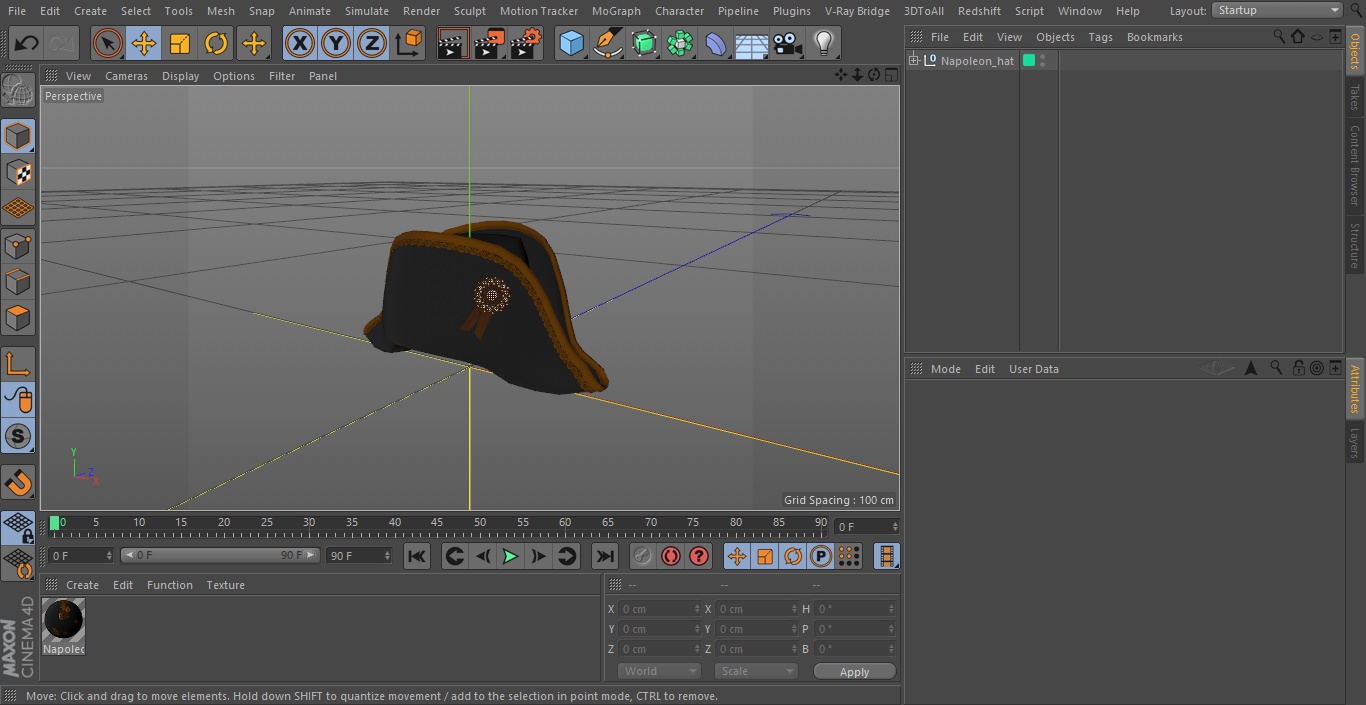Expand the Napoleon_hat object tree
Image resolution: width=1366 pixels, height=705 pixels.
pos(913,61)
